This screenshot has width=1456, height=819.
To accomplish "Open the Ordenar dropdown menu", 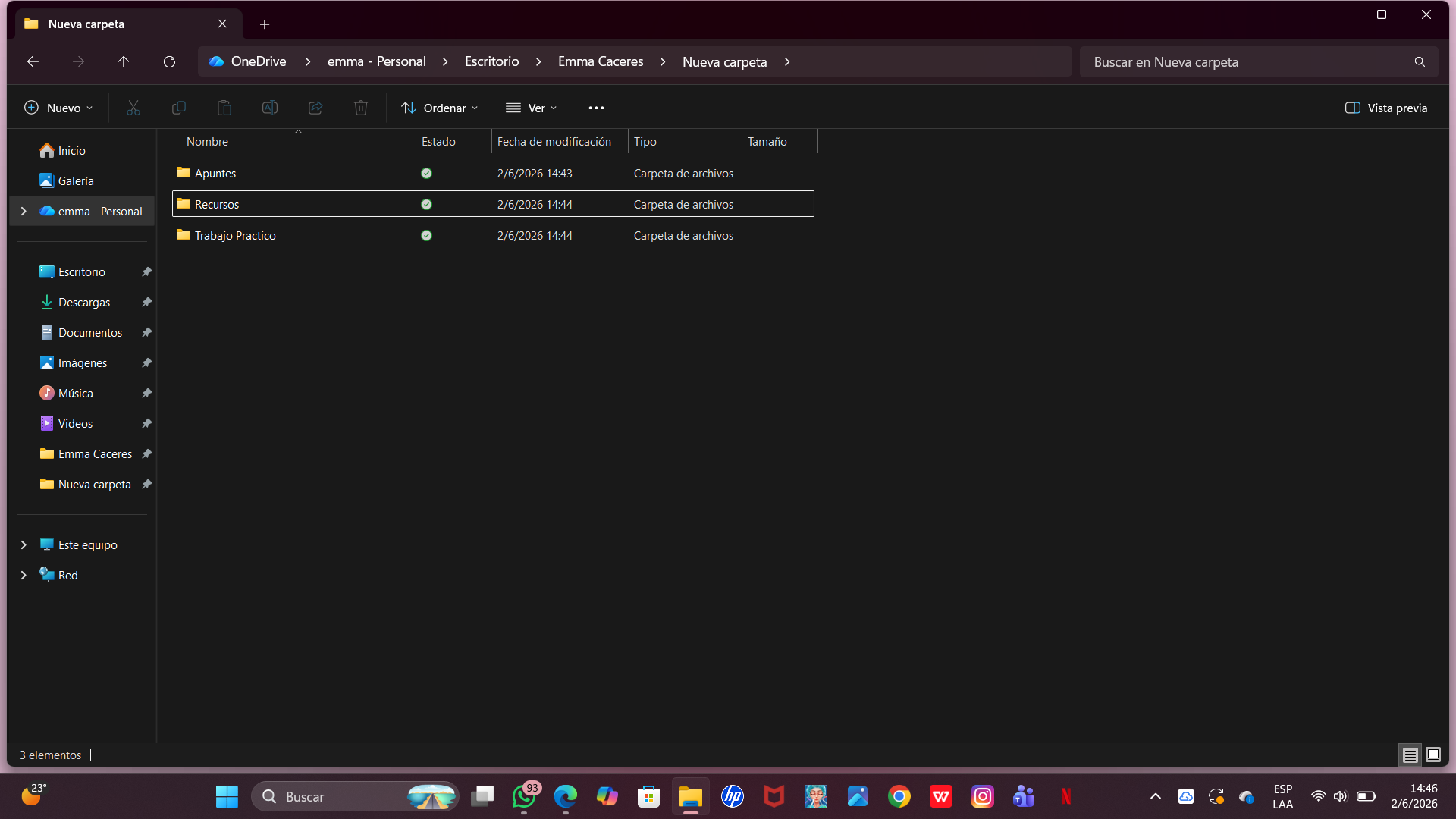I will (440, 108).
